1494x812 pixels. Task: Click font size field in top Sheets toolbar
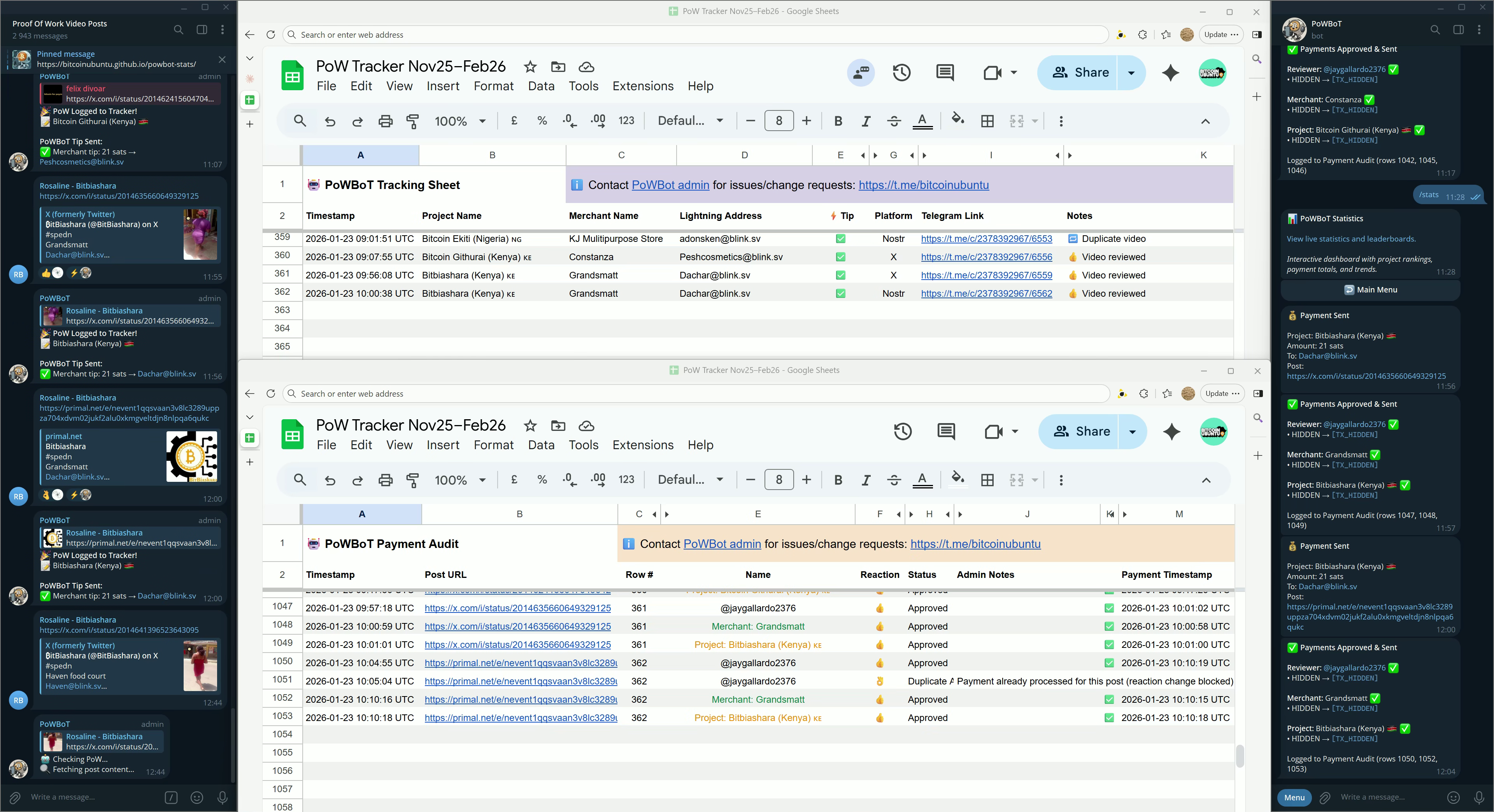[778, 121]
